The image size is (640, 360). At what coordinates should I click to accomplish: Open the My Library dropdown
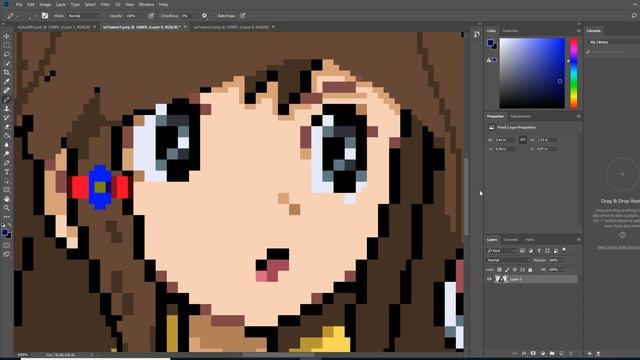click(614, 42)
